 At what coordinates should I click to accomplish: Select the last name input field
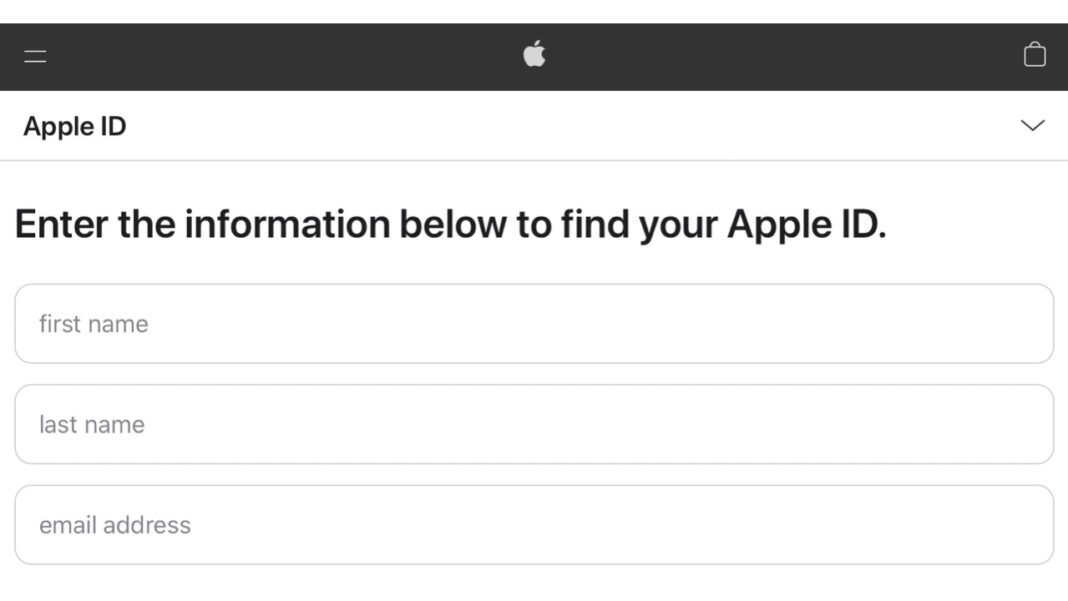click(534, 424)
